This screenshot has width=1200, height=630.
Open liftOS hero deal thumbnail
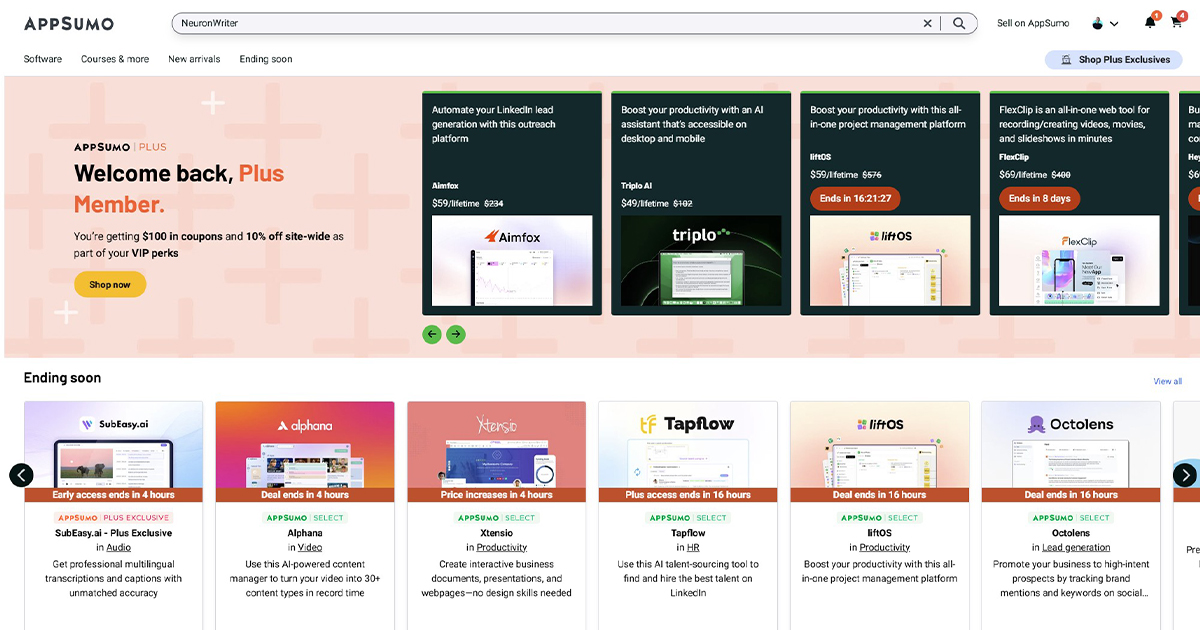890,261
